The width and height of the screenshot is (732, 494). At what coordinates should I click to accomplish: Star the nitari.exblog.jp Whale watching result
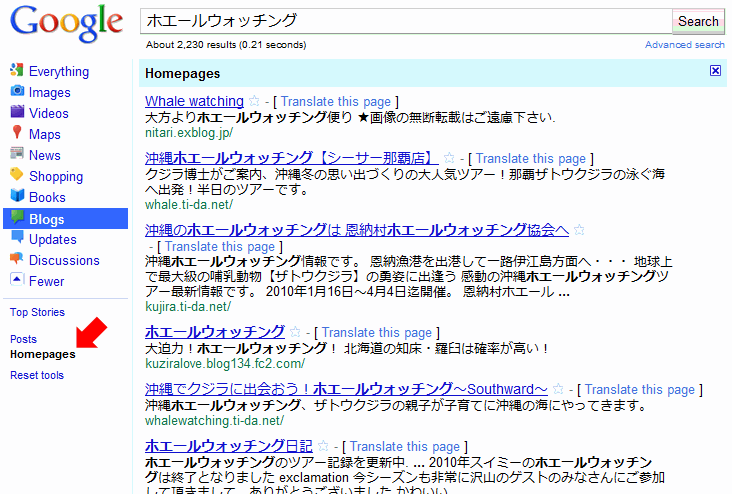tap(254, 101)
